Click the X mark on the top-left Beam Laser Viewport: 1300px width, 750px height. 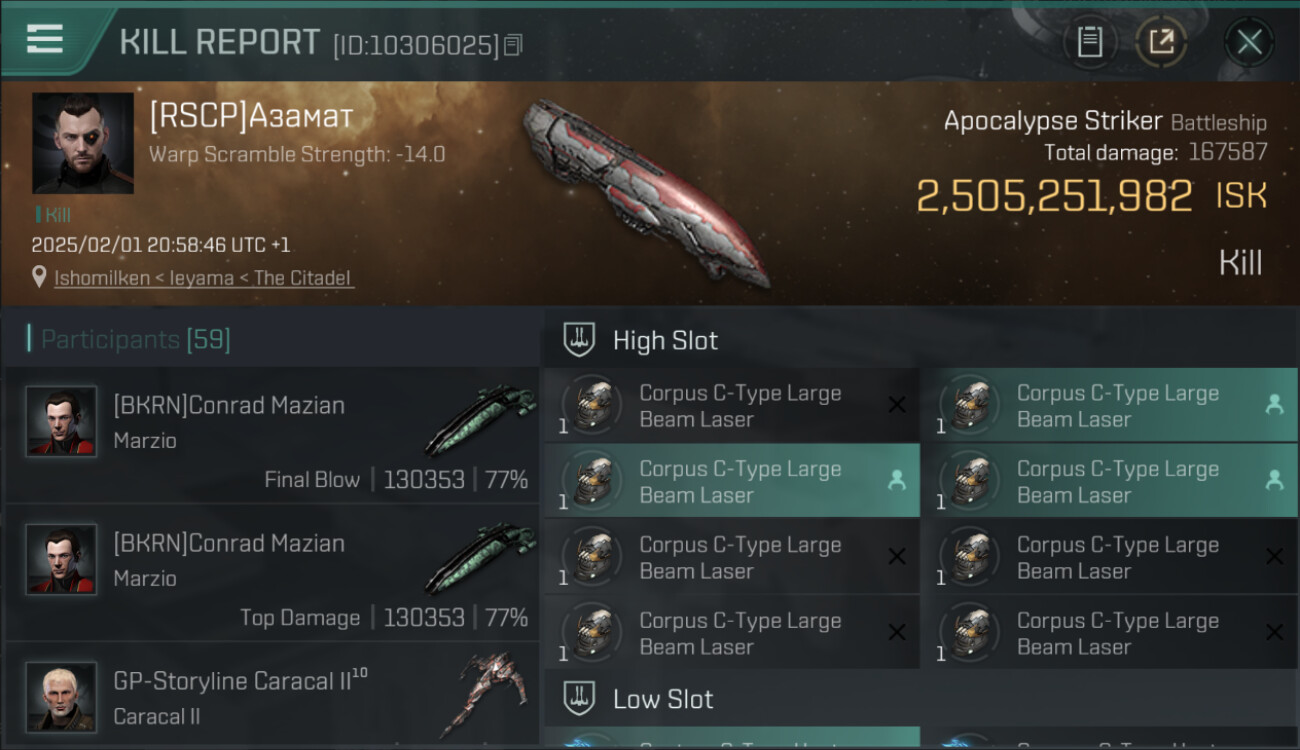[x=897, y=405]
